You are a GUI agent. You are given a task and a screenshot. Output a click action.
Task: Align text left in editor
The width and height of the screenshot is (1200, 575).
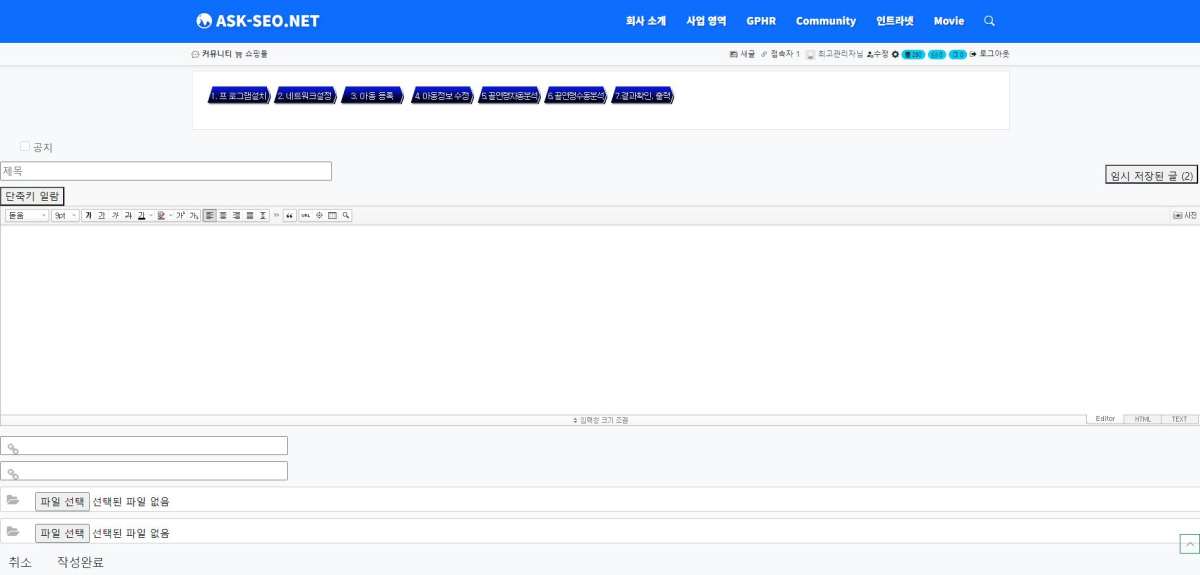pyautogui.click(x=210, y=215)
